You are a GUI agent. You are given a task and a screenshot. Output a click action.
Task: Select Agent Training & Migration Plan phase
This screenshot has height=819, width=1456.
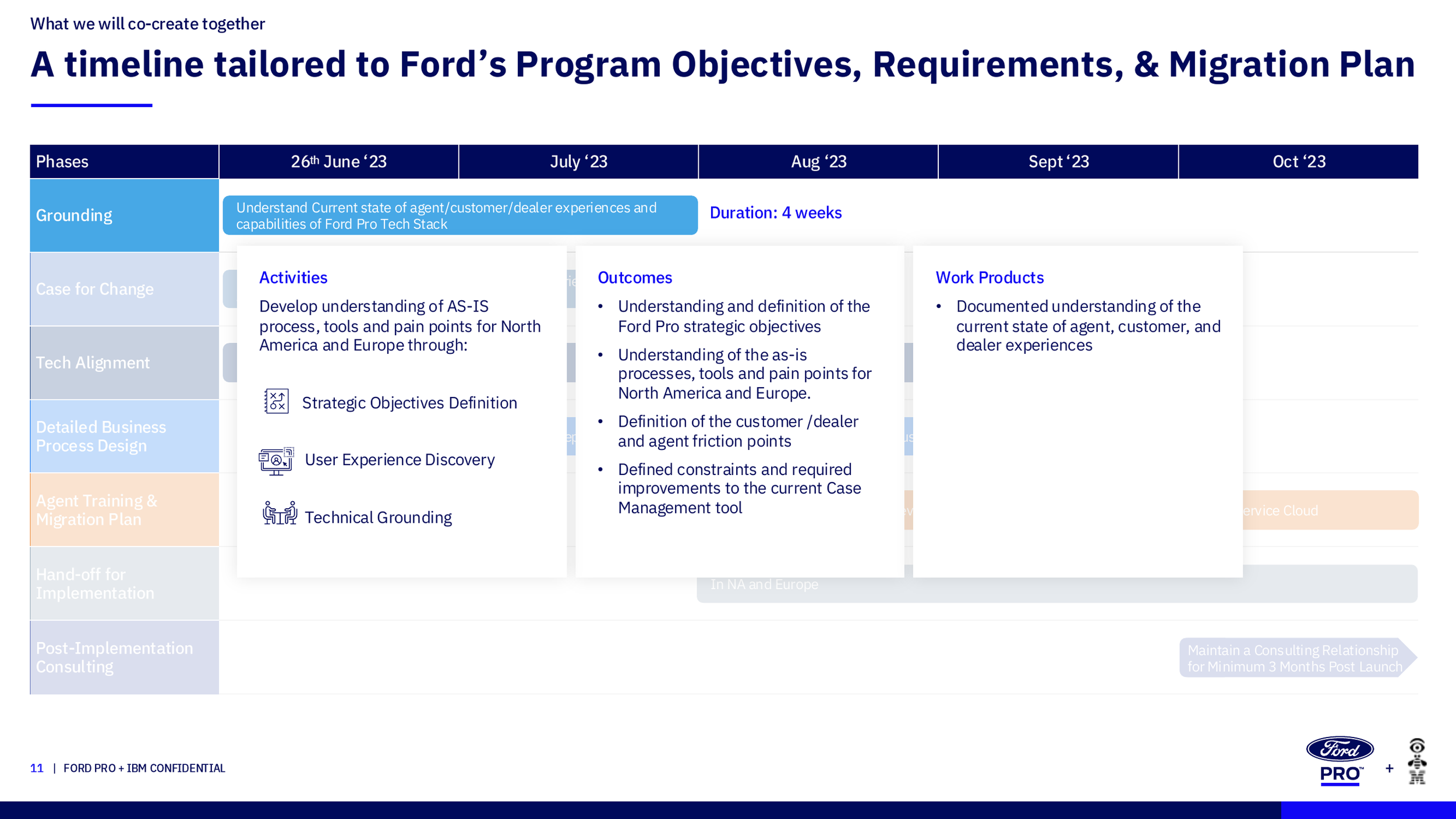coord(125,510)
